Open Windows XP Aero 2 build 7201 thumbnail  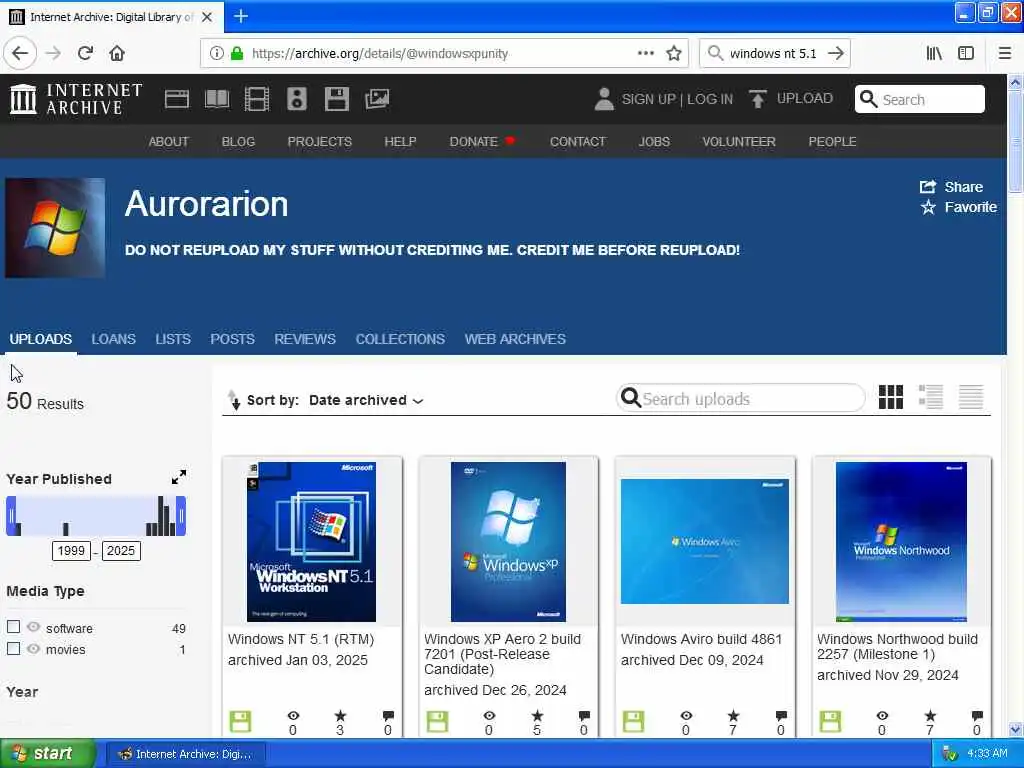pyautogui.click(x=508, y=542)
